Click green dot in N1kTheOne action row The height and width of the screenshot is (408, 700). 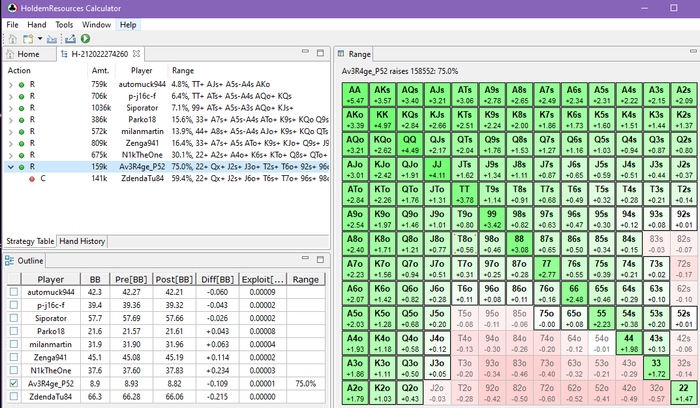tap(21, 155)
